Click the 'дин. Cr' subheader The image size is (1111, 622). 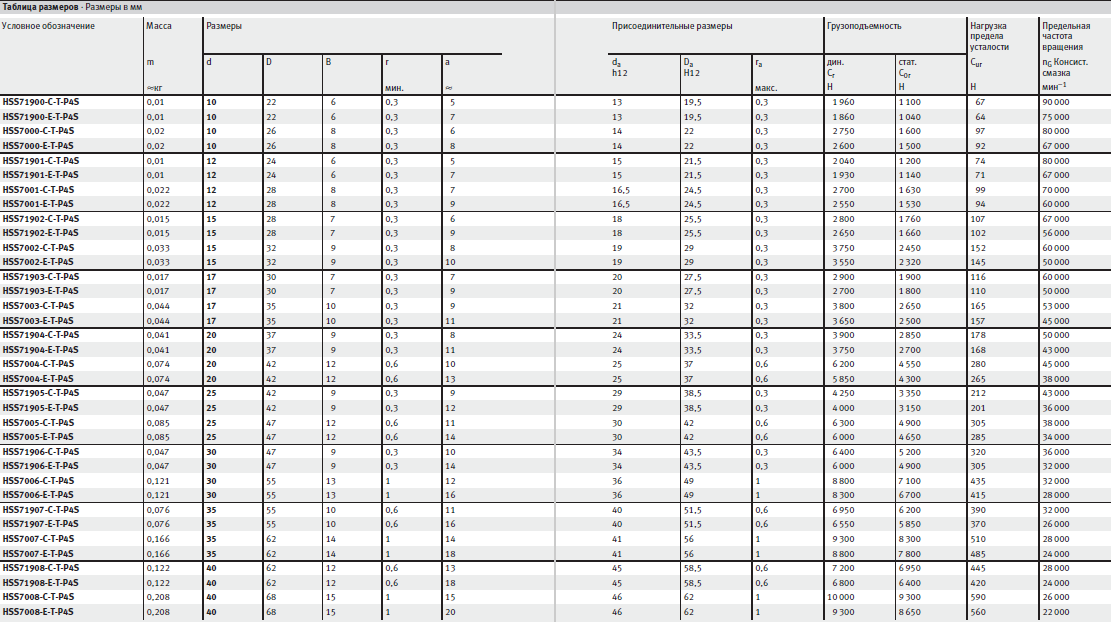pos(835,67)
